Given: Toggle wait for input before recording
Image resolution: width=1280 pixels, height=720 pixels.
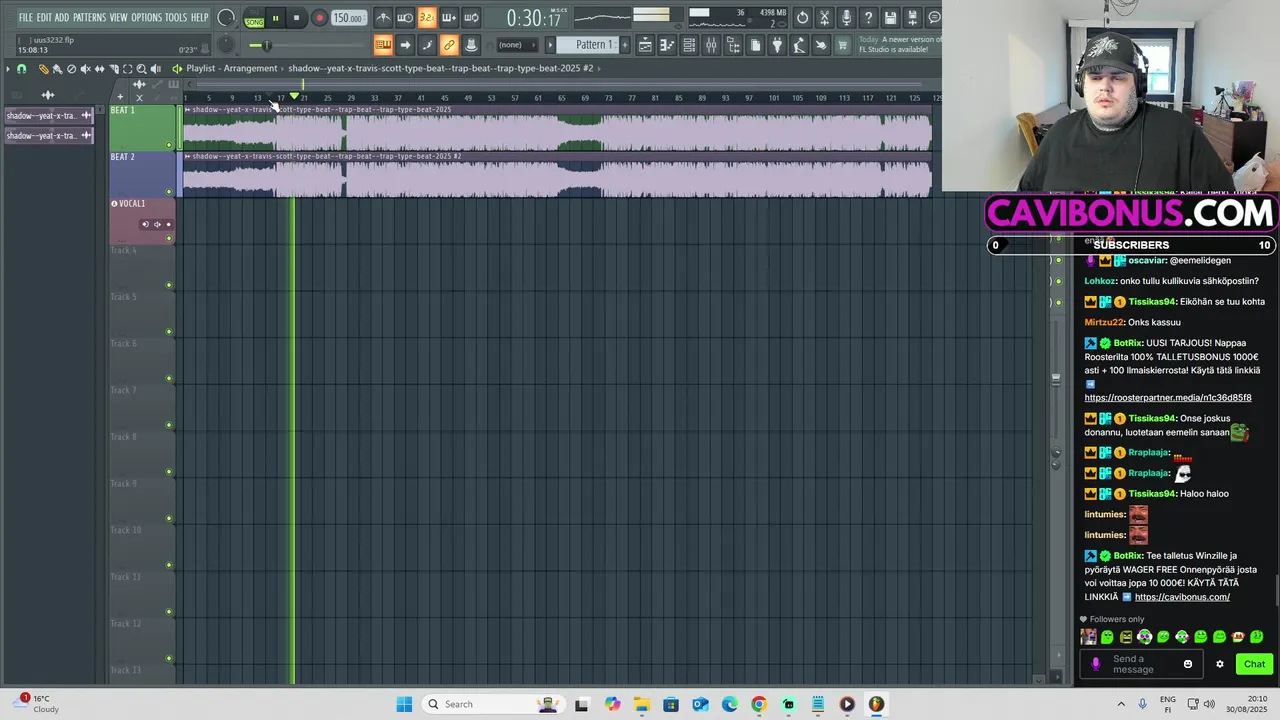Looking at the screenshot, I should pyautogui.click(x=405, y=18).
